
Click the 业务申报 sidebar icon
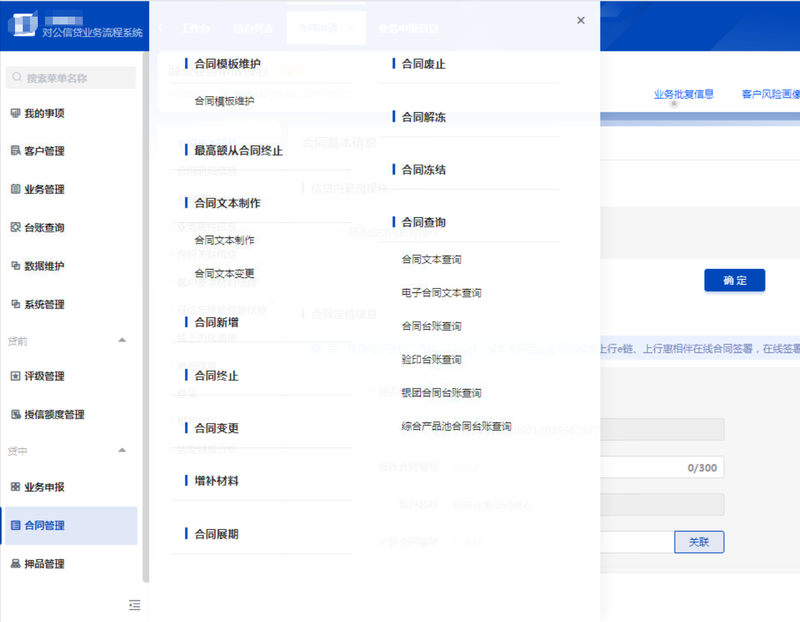pyautogui.click(x=16, y=487)
